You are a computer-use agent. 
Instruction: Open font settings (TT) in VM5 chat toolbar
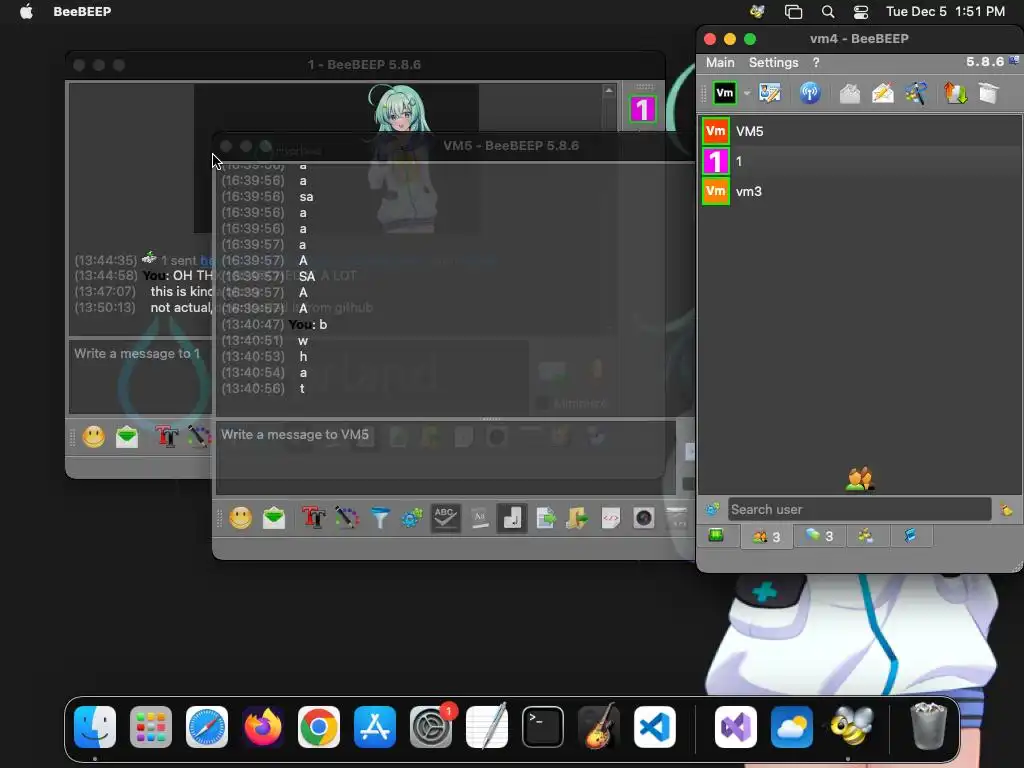point(313,519)
